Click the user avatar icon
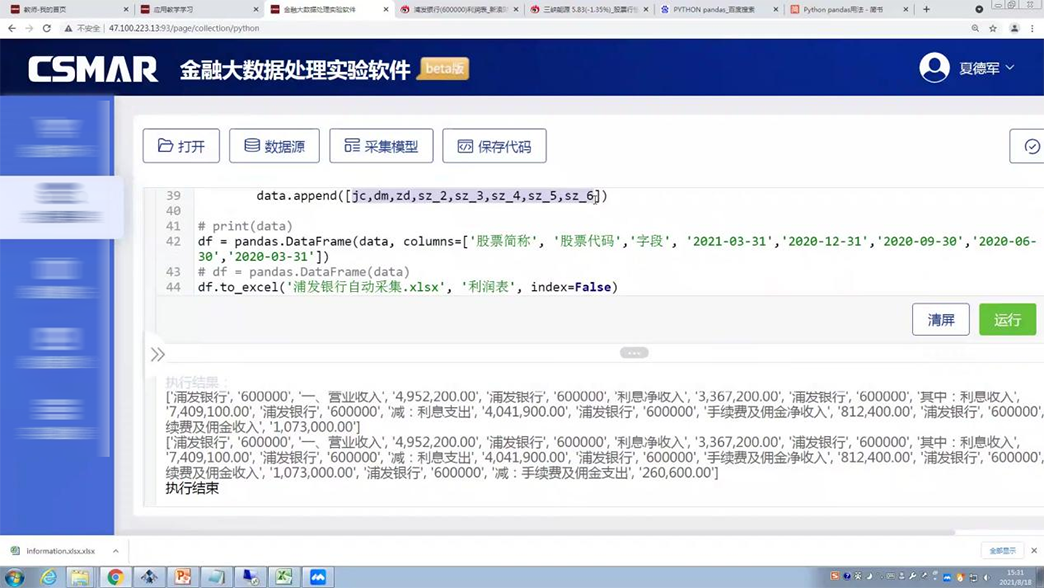1044x588 pixels. pos(934,68)
